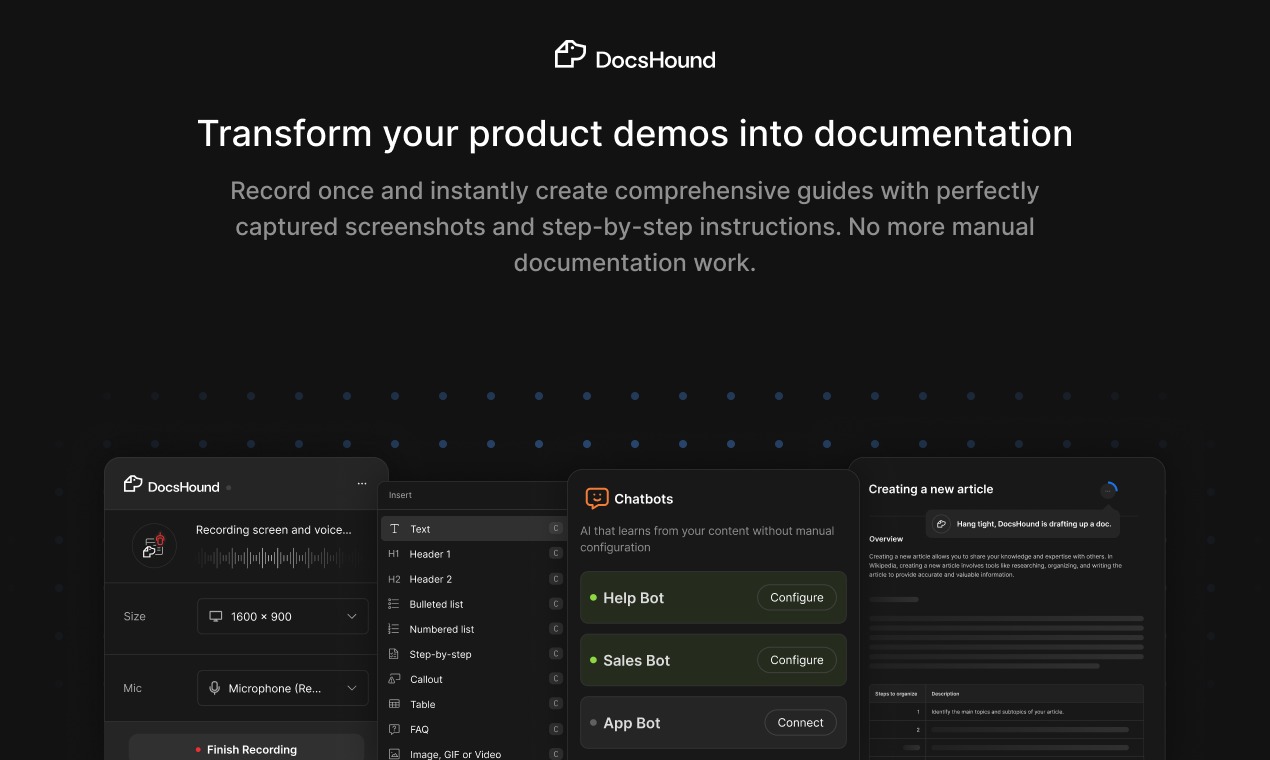Choose Bulleted list from the Insert menu

click(x=474, y=604)
